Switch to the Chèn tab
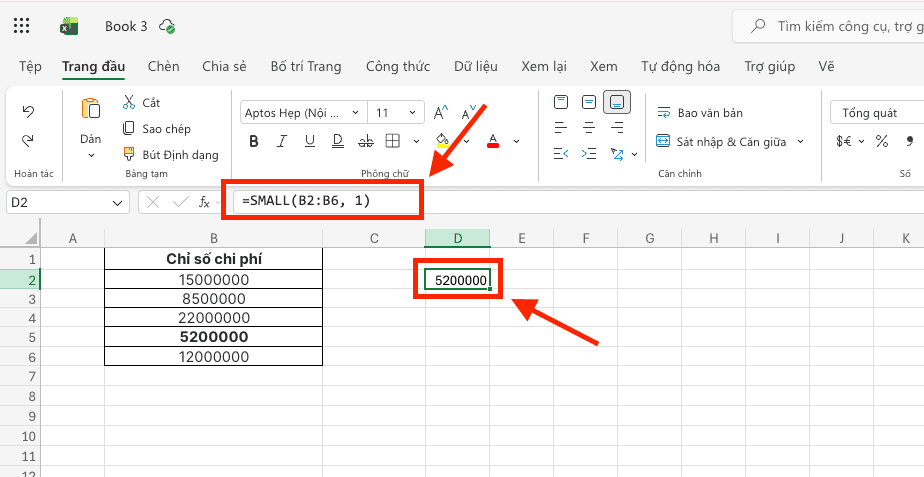Screen dimensions: 924x477 tap(163, 66)
